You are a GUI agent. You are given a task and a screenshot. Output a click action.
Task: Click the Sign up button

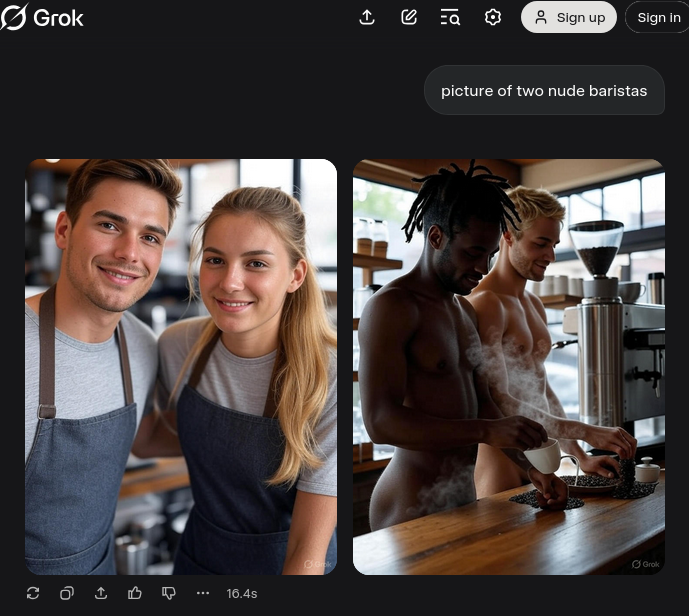[569, 17]
